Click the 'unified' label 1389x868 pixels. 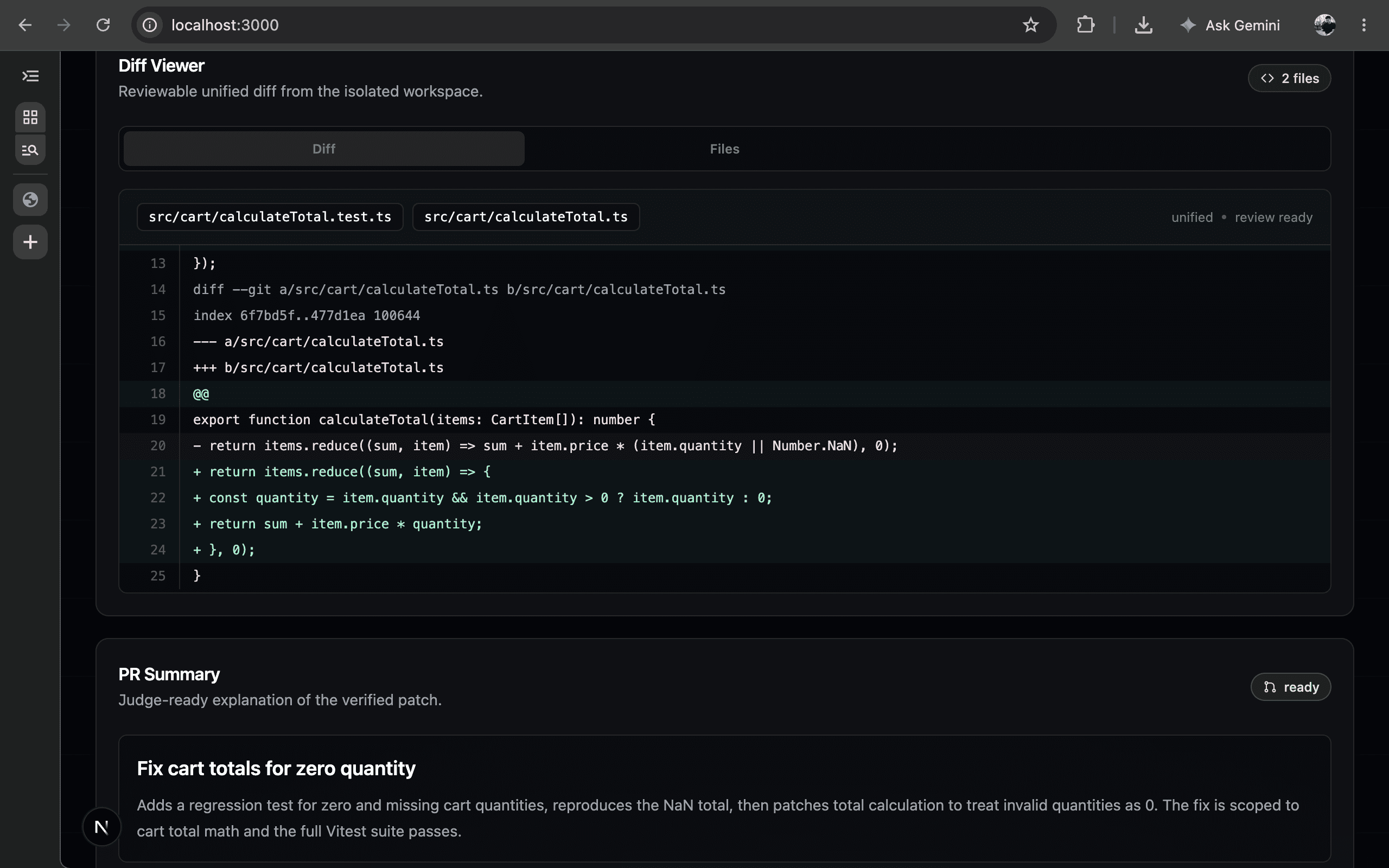1192,218
